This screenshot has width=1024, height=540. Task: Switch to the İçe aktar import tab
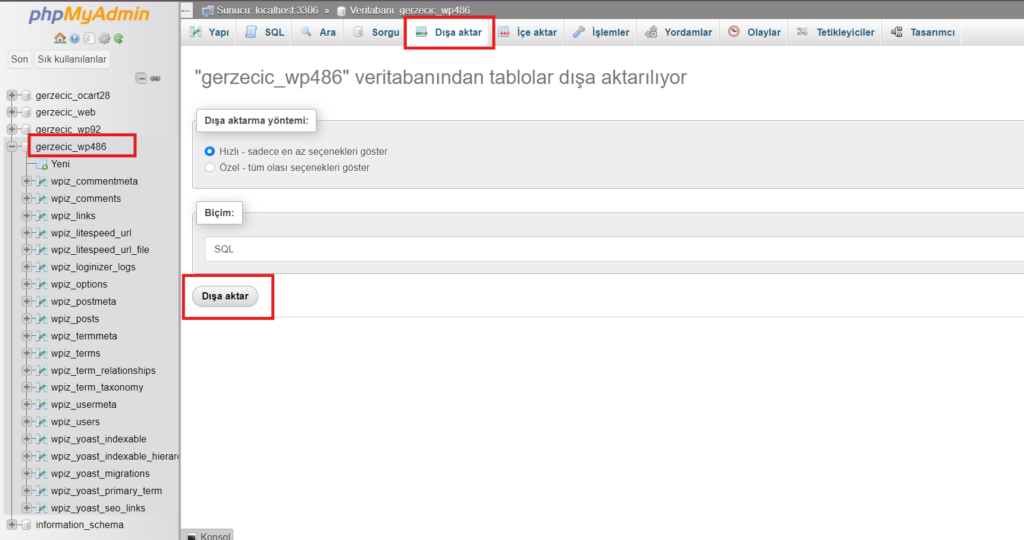coord(528,33)
